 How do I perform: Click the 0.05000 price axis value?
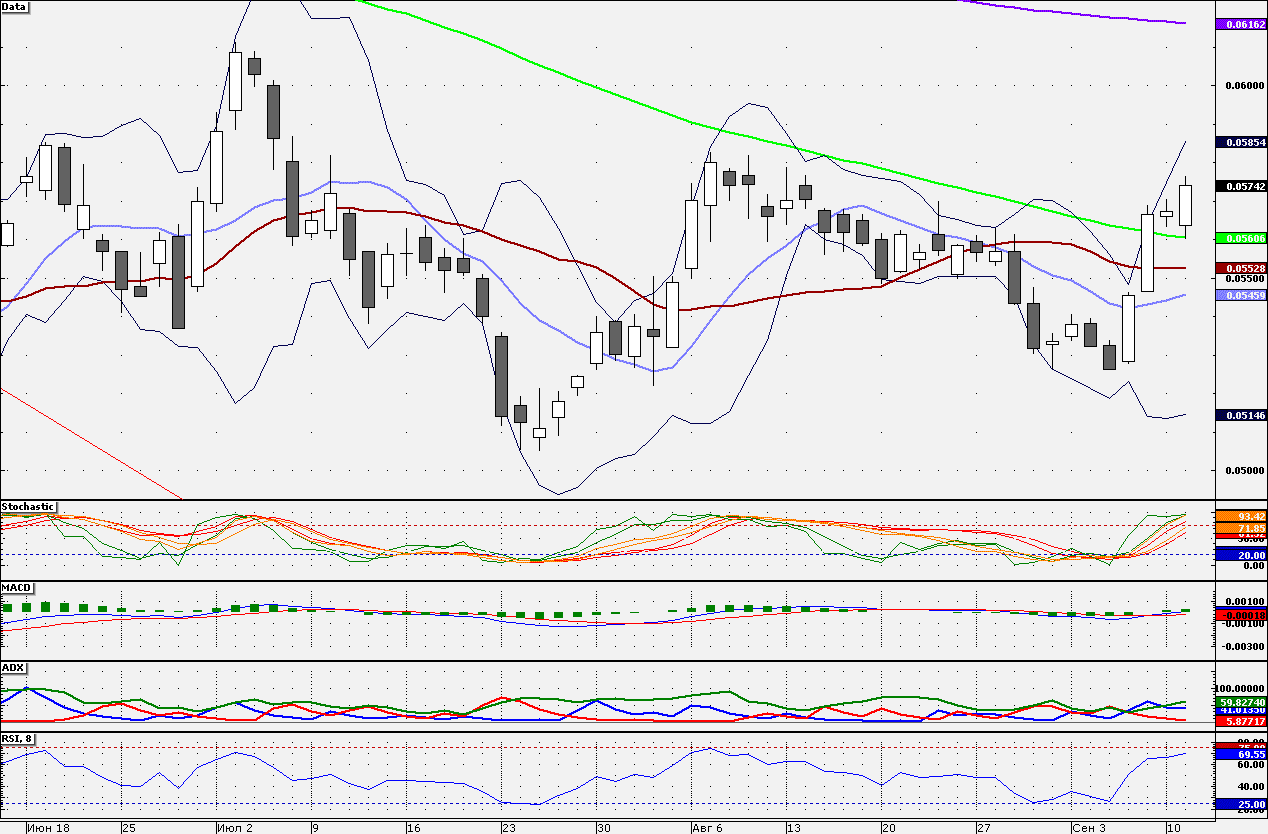tap(1245, 470)
